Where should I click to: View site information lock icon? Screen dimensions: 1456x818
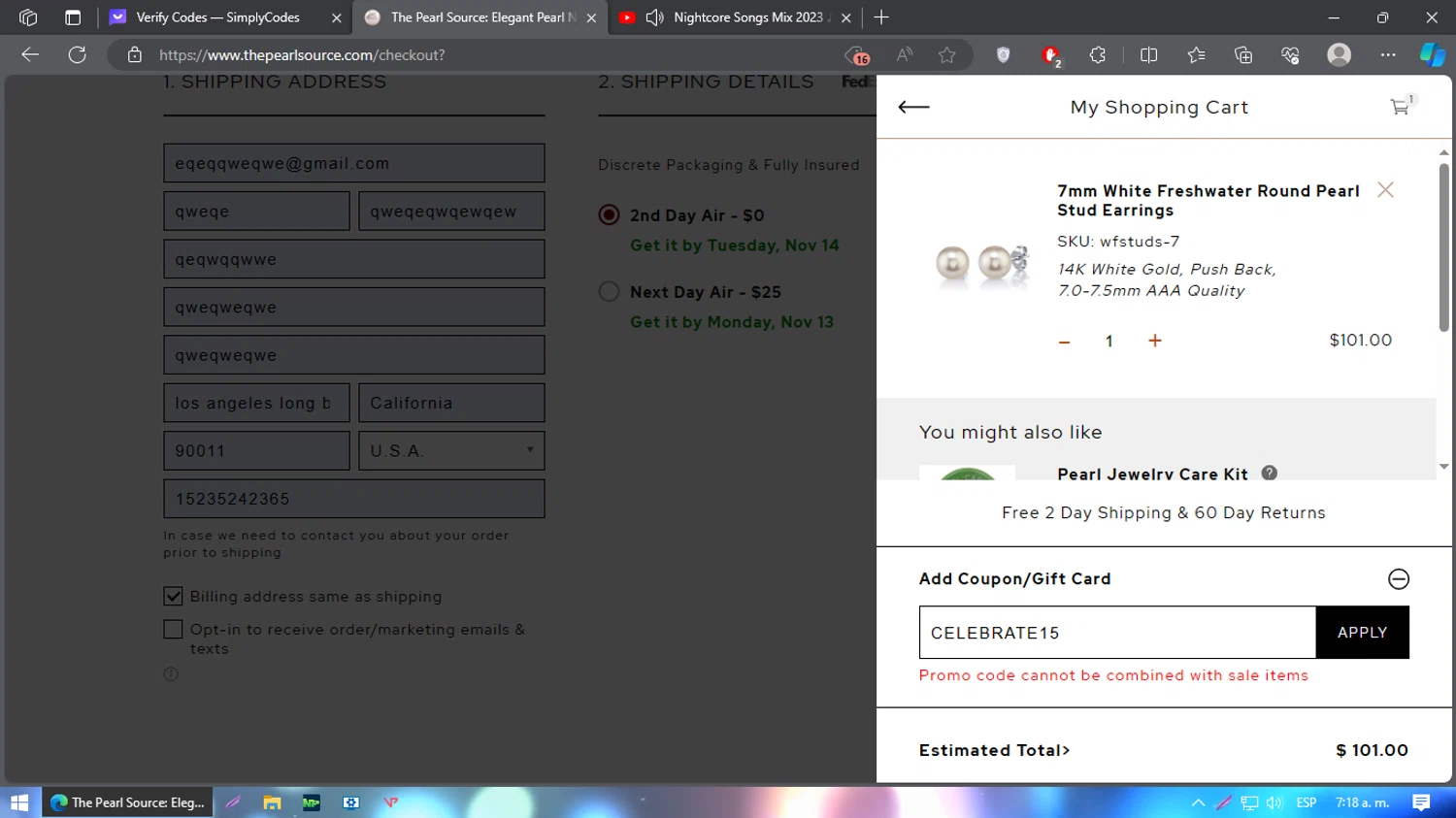coord(135,55)
